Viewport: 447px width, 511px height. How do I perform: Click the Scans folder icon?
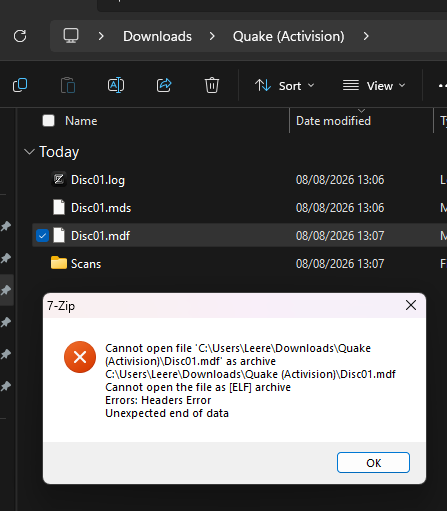59,263
